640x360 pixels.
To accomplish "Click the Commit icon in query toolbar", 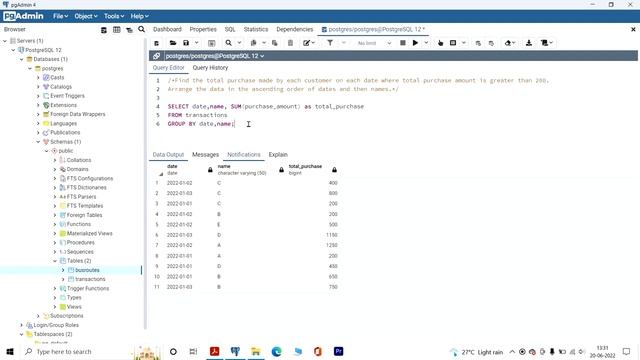I will click(478, 43).
